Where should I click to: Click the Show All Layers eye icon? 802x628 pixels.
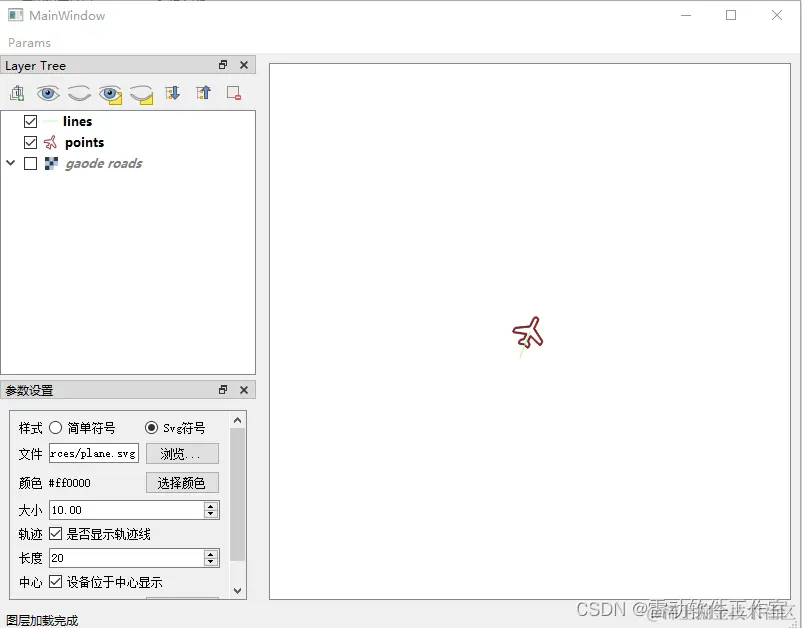[x=48, y=92]
